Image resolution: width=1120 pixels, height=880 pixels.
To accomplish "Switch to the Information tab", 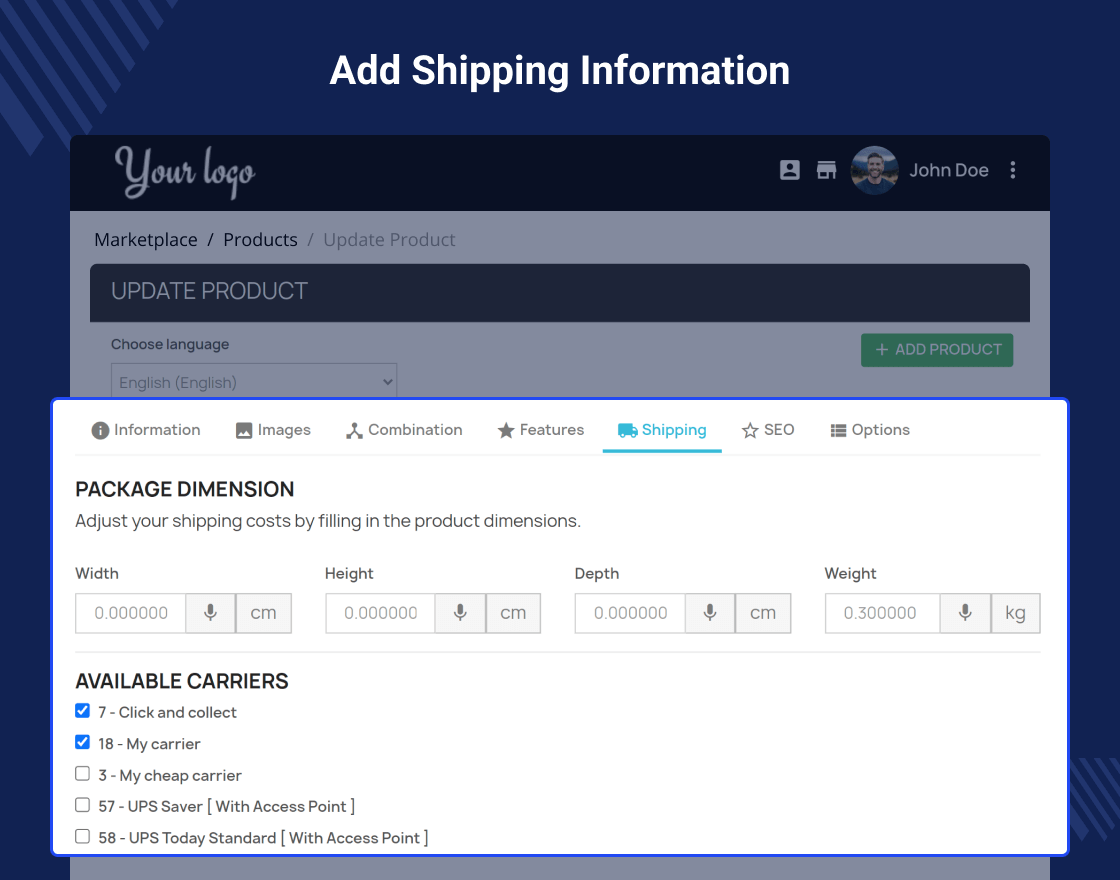I will [146, 430].
